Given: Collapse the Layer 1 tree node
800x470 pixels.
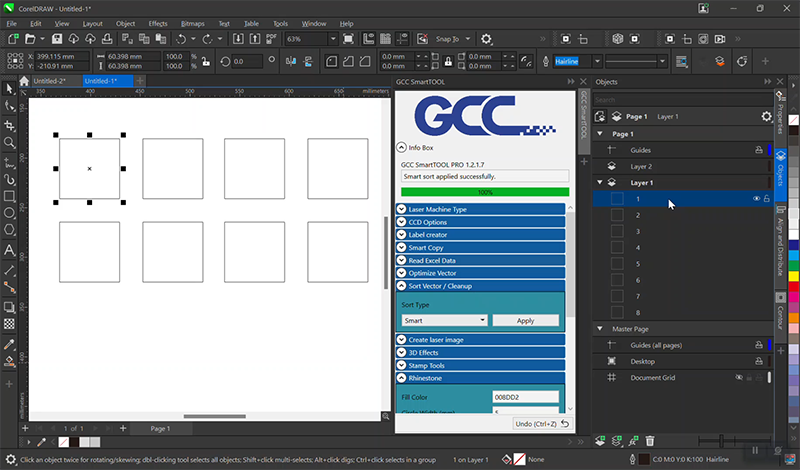Looking at the screenshot, I should click(x=600, y=183).
